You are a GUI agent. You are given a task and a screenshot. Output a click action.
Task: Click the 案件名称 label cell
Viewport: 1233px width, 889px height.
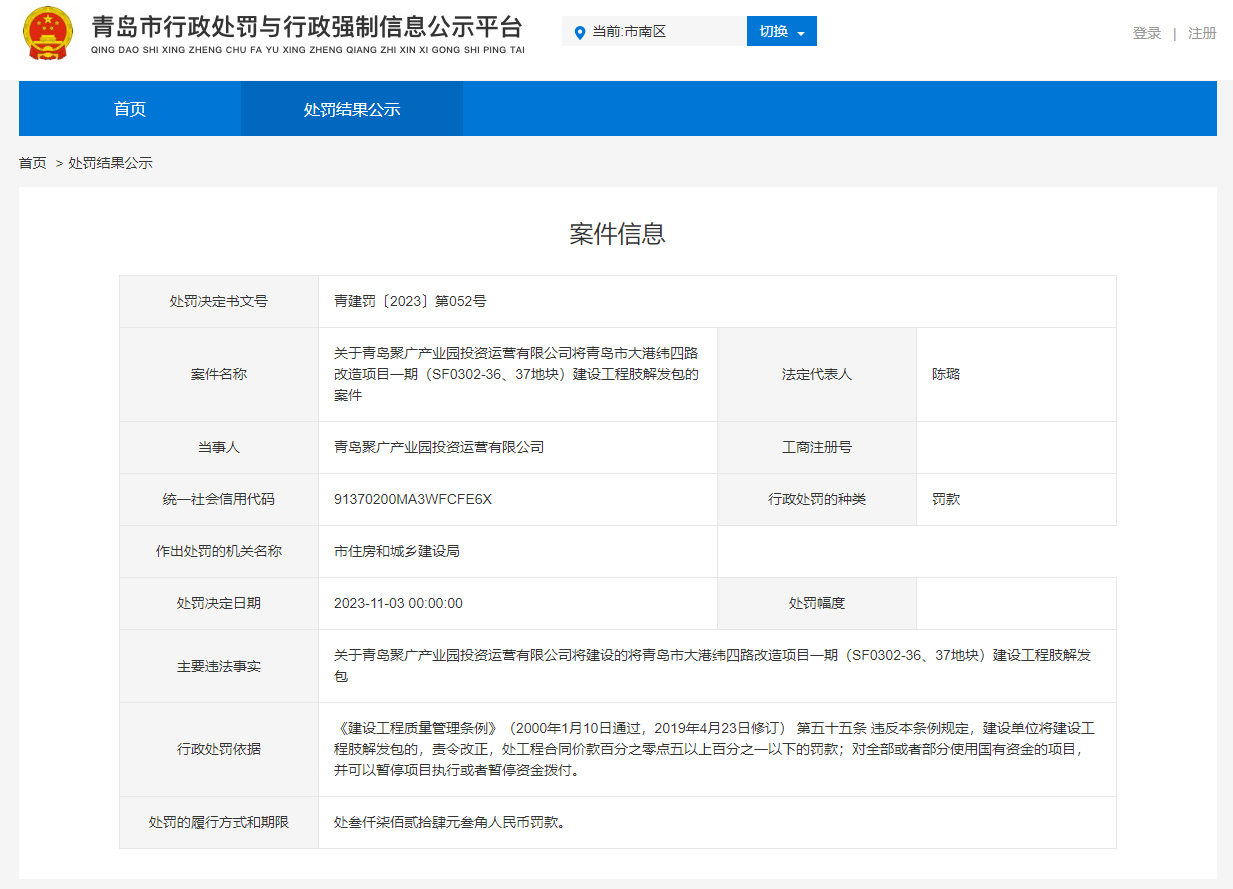point(219,374)
